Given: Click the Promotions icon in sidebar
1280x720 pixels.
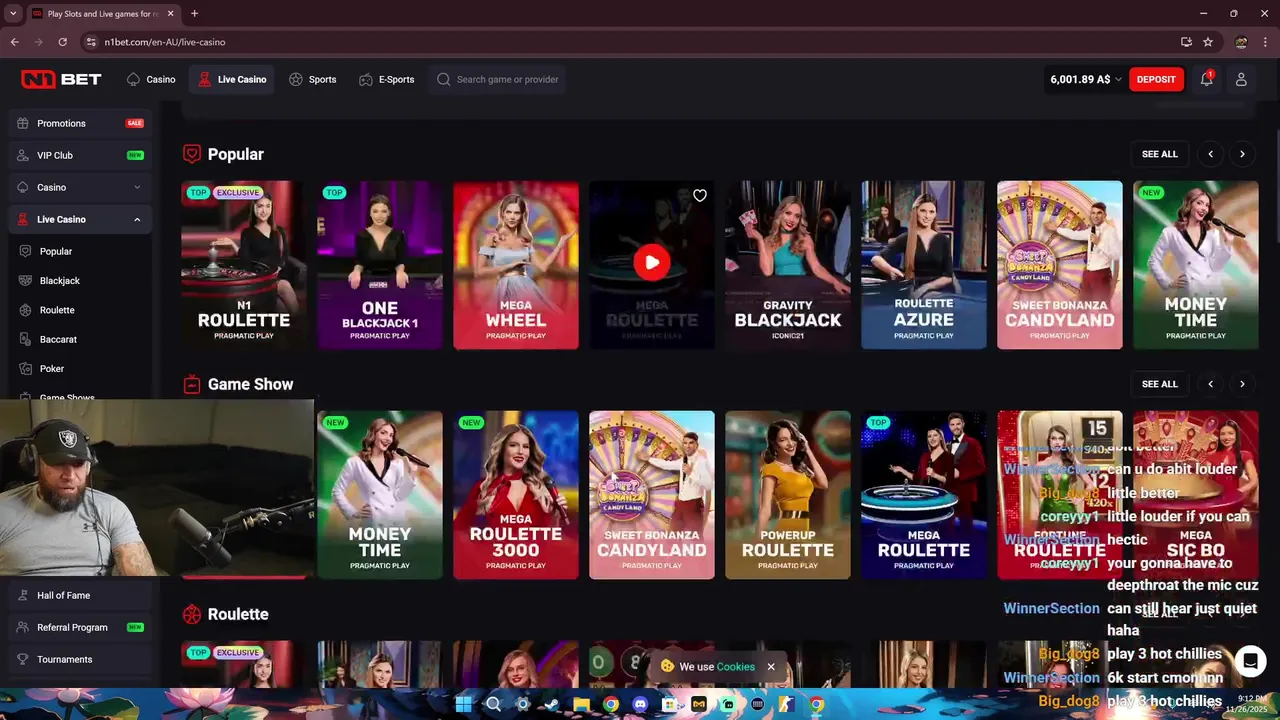Looking at the screenshot, I should click(x=23, y=123).
